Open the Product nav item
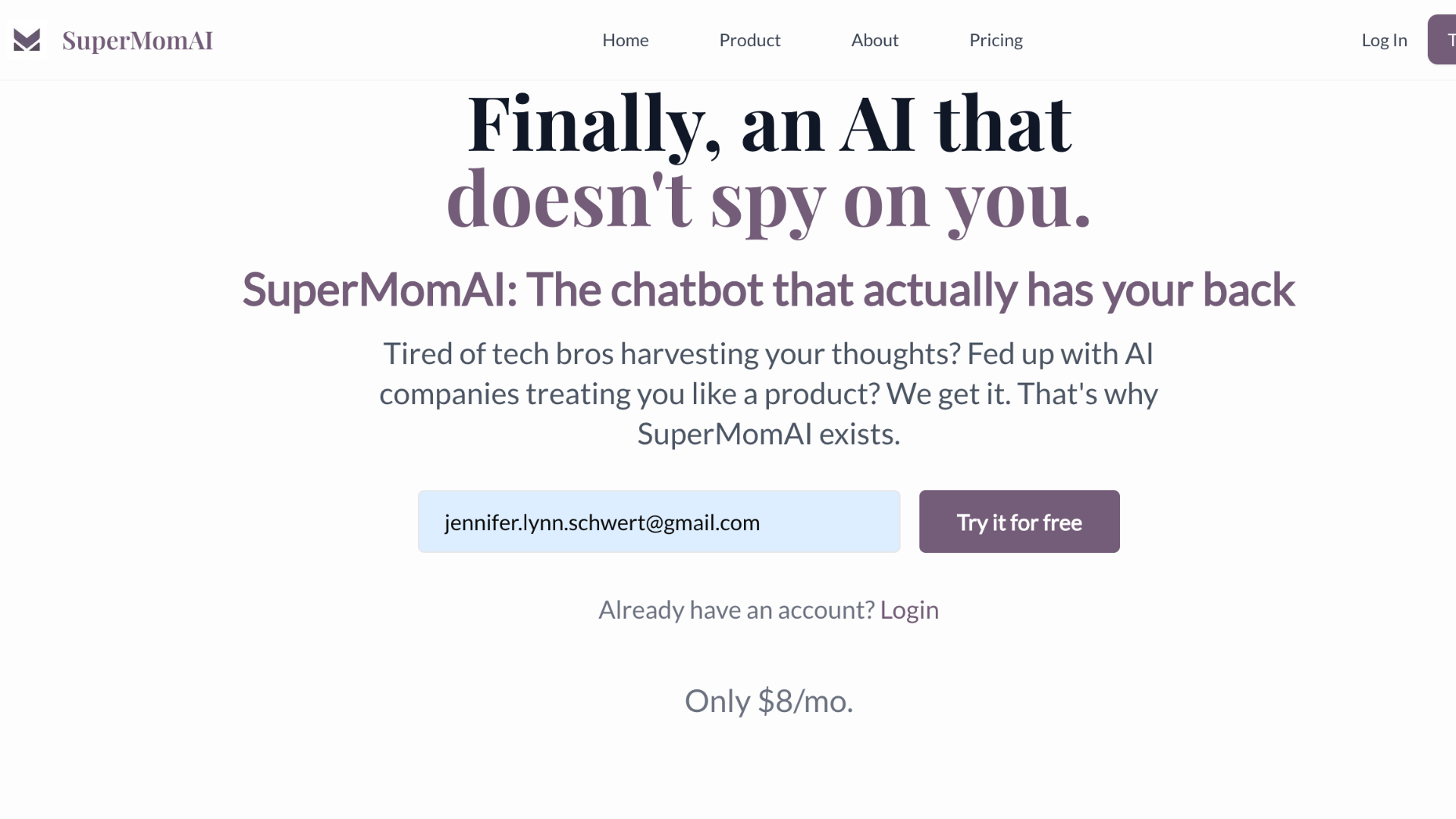The image size is (1456, 819). (749, 40)
